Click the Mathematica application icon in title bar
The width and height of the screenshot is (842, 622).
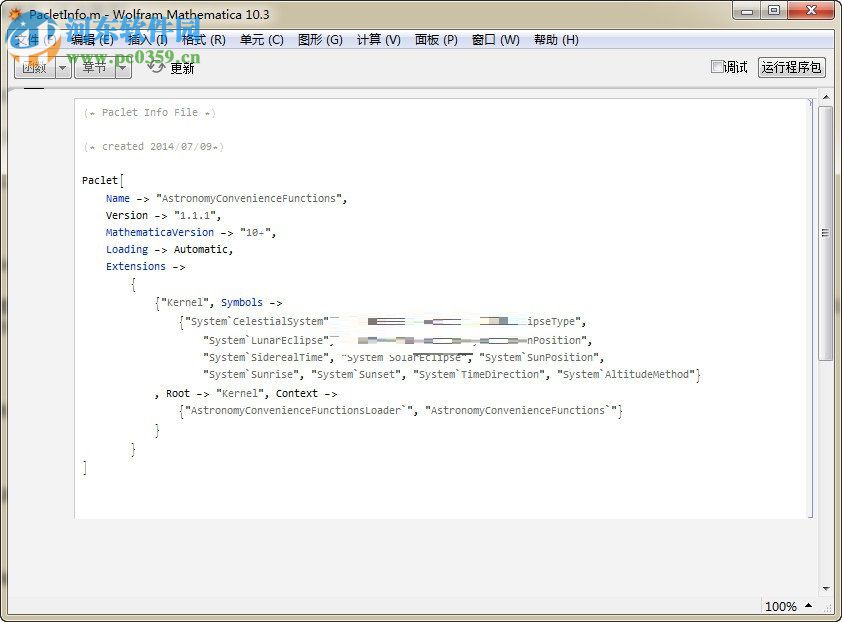pos(13,13)
